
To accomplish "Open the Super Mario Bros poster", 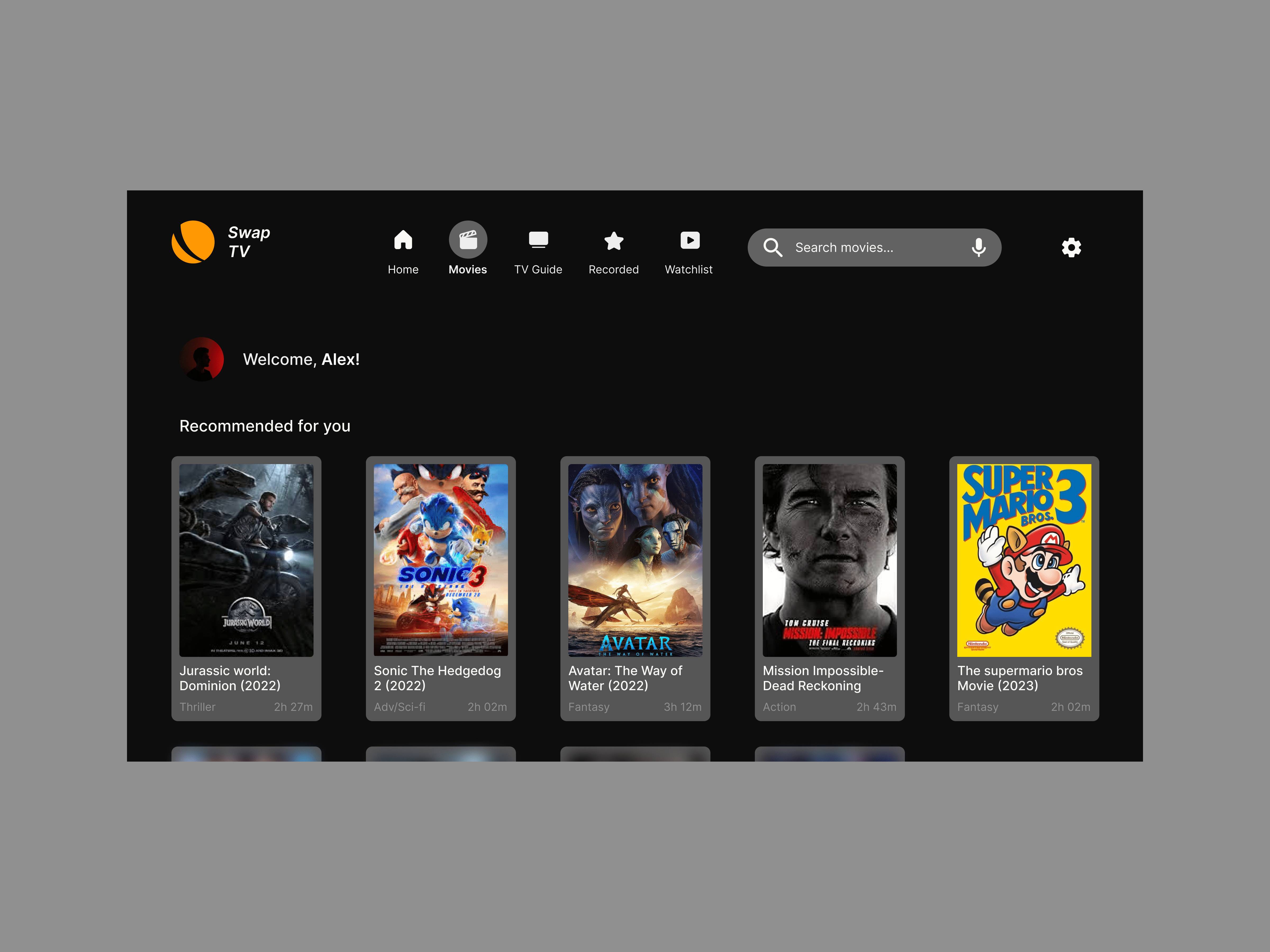I will pos(1024,560).
